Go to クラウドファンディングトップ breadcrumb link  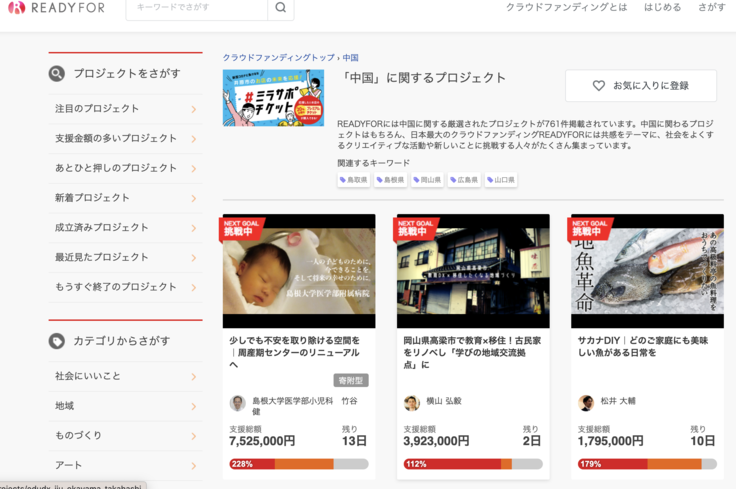pyautogui.click(x=279, y=58)
